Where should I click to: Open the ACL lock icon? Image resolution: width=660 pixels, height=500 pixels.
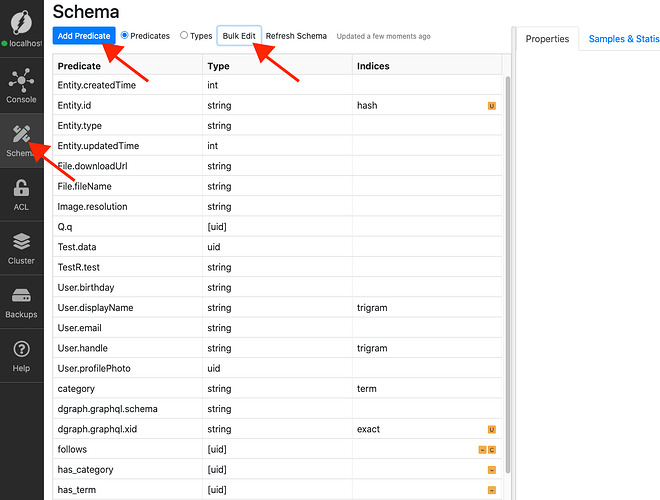click(x=21, y=188)
